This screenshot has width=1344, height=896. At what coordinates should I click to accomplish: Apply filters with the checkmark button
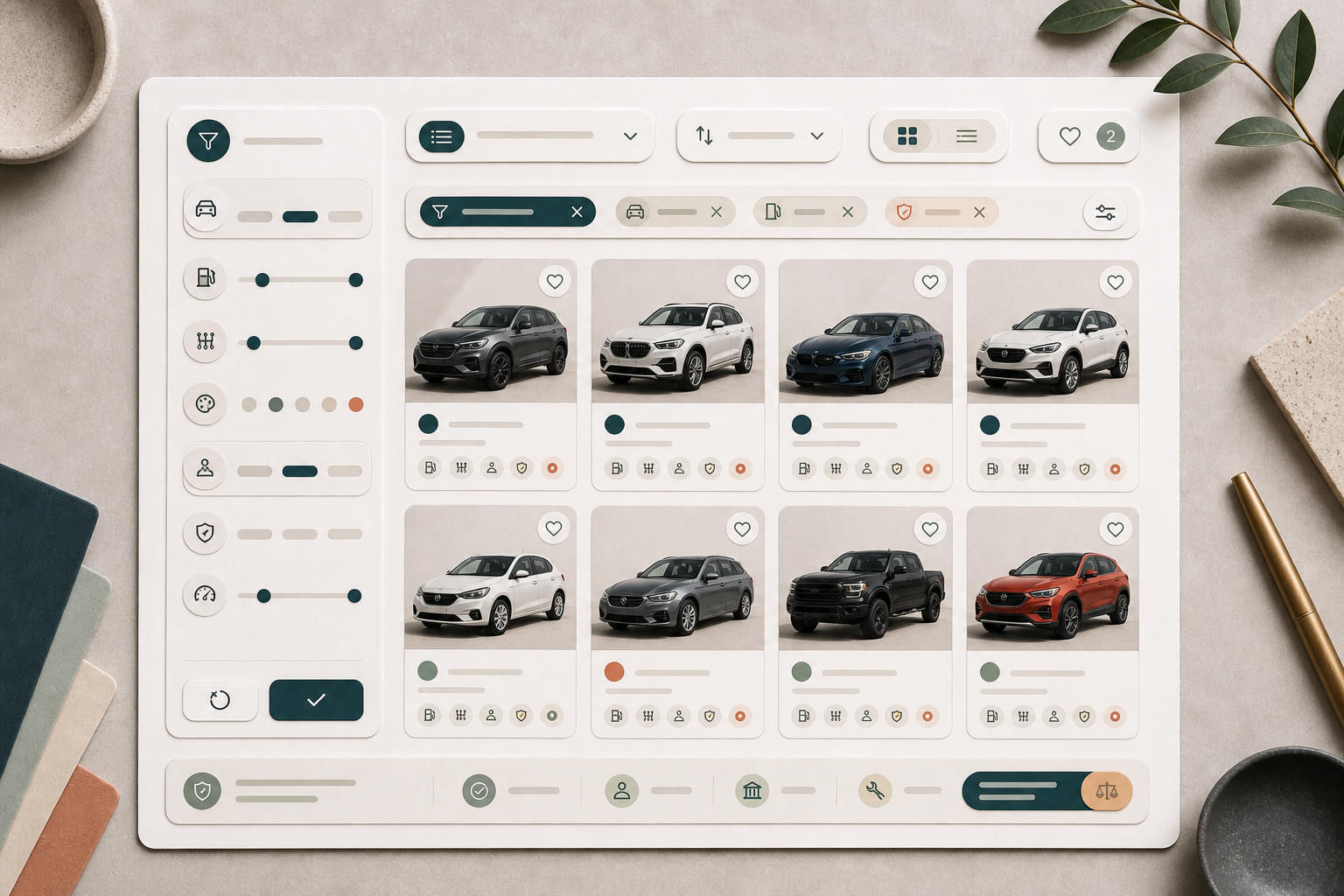tap(316, 700)
